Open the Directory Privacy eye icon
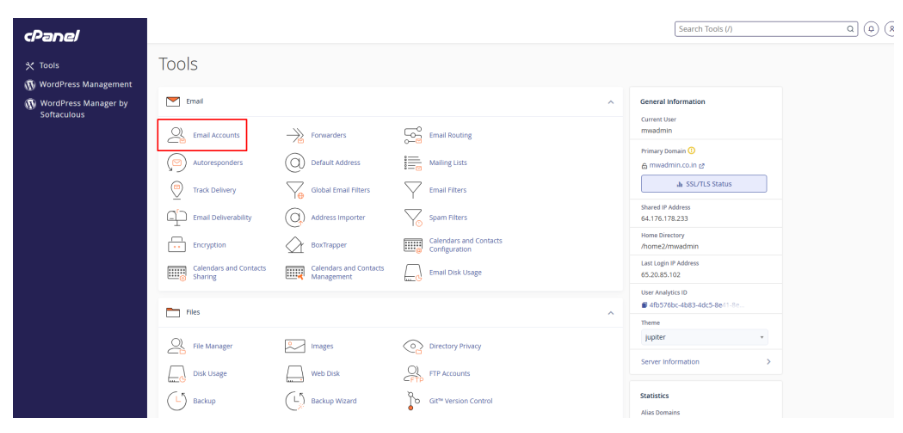903x433 pixels. click(x=413, y=346)
